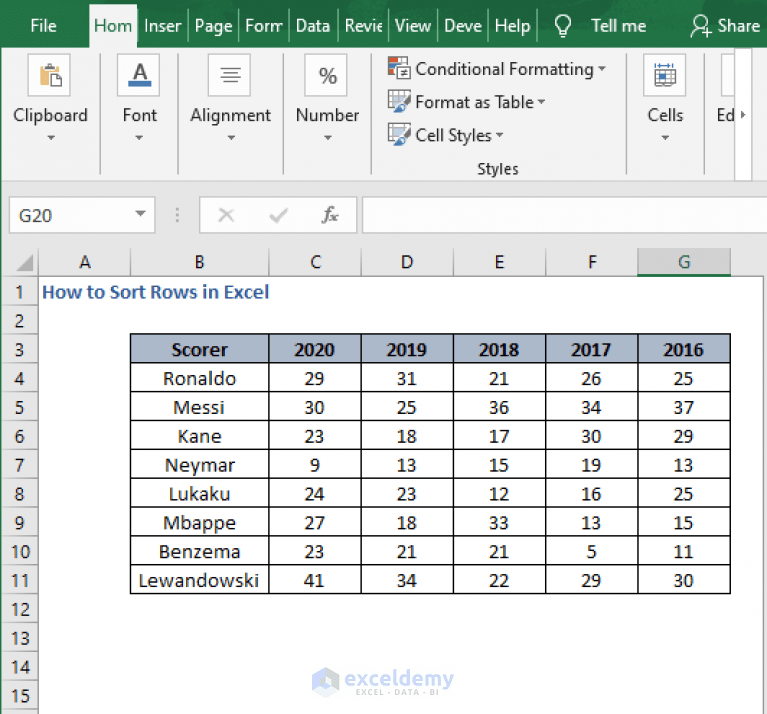Click the Cancel X in formula bar
This screenshot has height=714, width=767.
[x=226, y=215]
